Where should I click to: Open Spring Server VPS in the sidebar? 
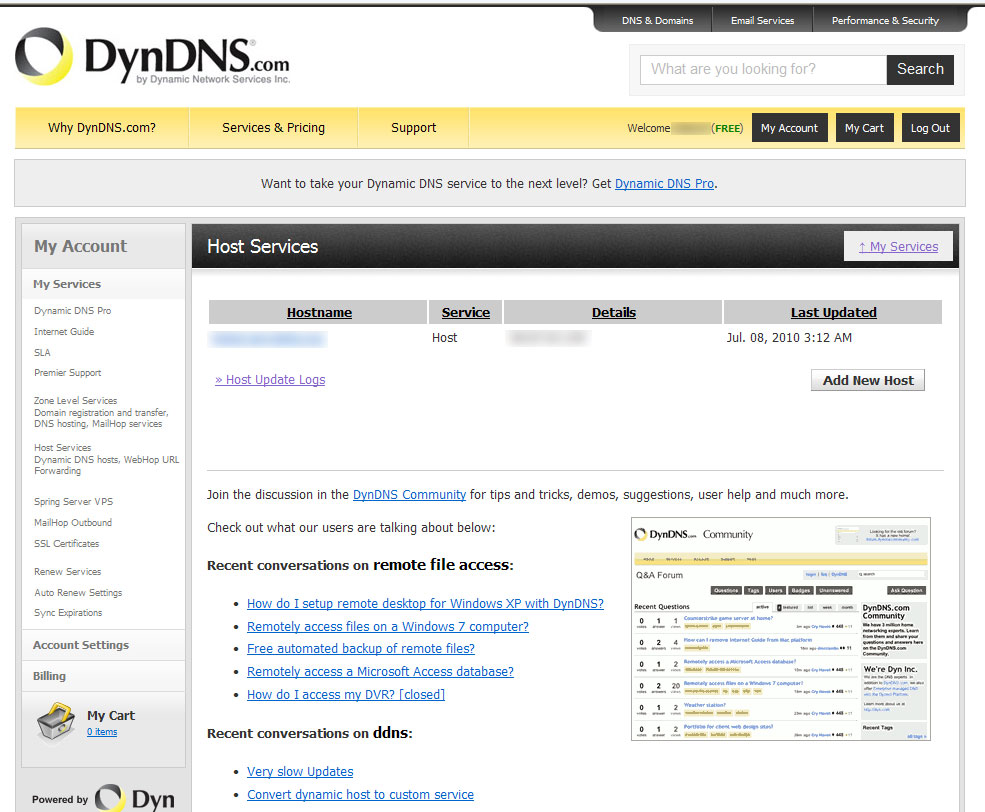tap(73, 501)
